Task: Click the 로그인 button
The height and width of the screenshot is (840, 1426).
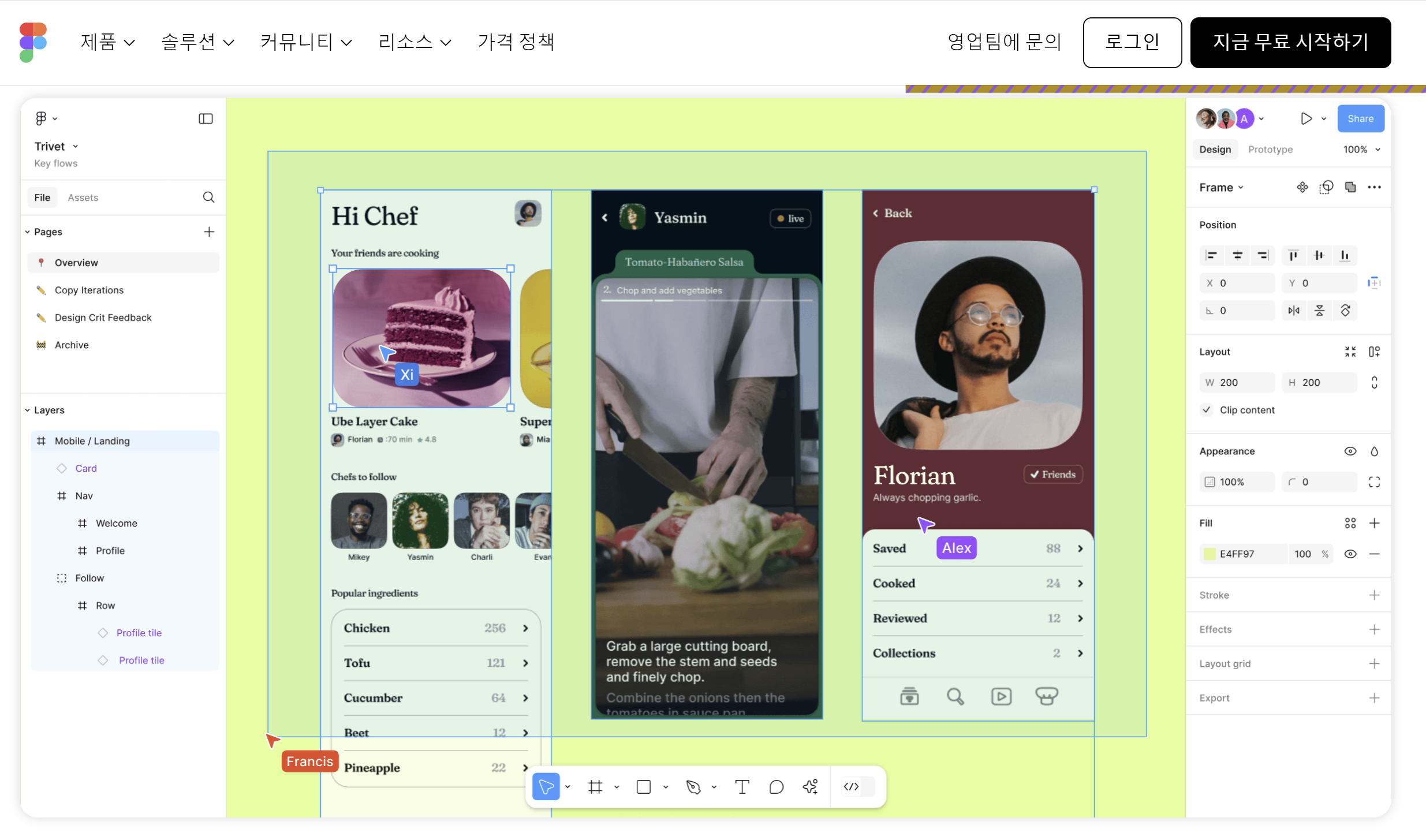Action: pos(1132,42)
